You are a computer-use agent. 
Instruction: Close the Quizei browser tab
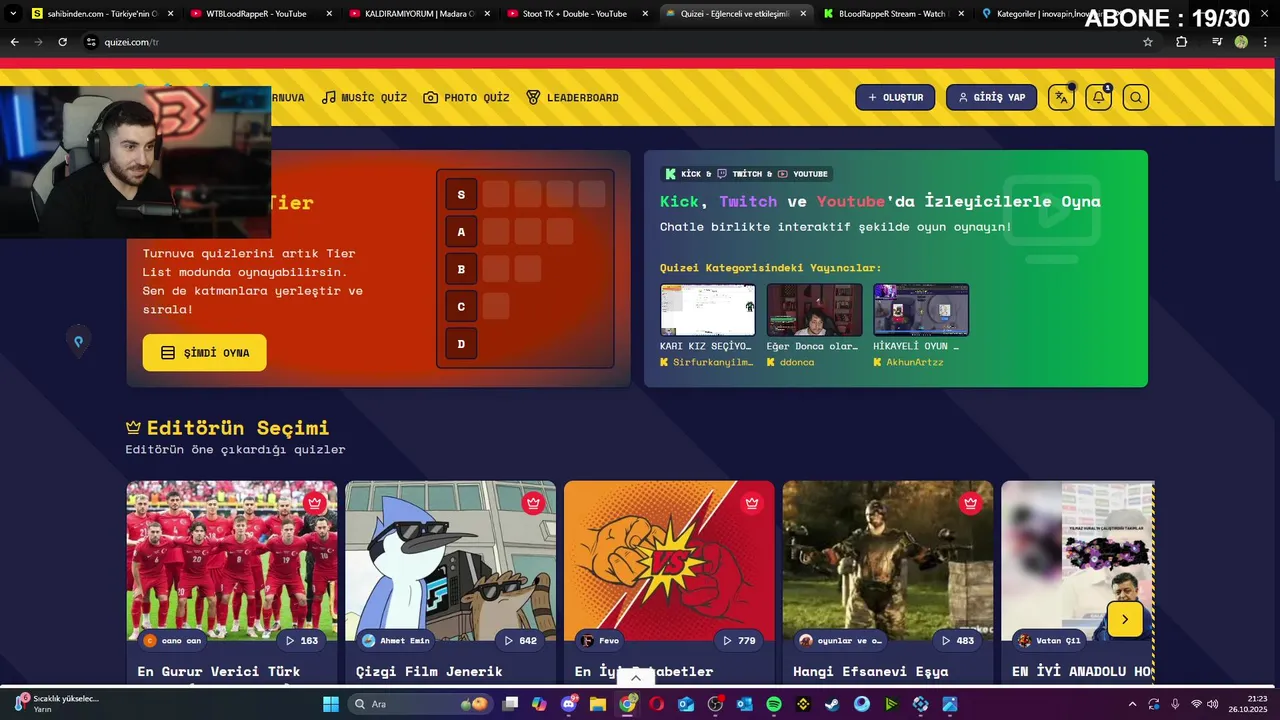point(803,14)
